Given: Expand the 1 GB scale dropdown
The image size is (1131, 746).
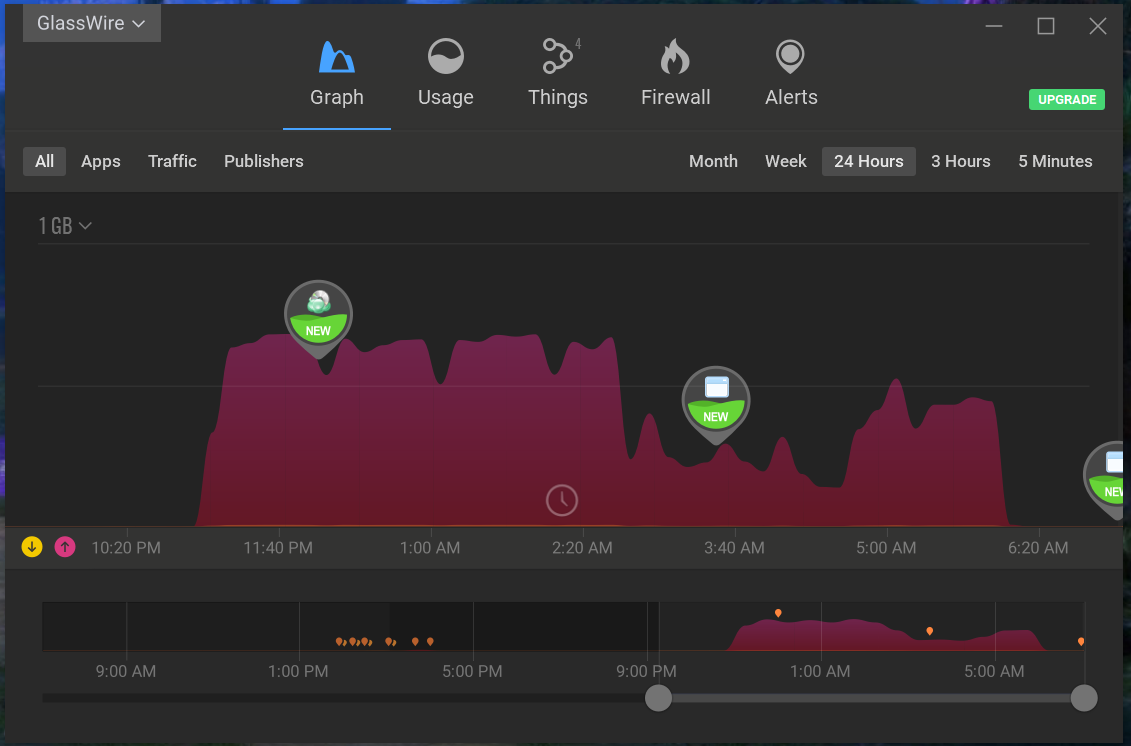Looking at the screenshot, I should tap(65, 227).
